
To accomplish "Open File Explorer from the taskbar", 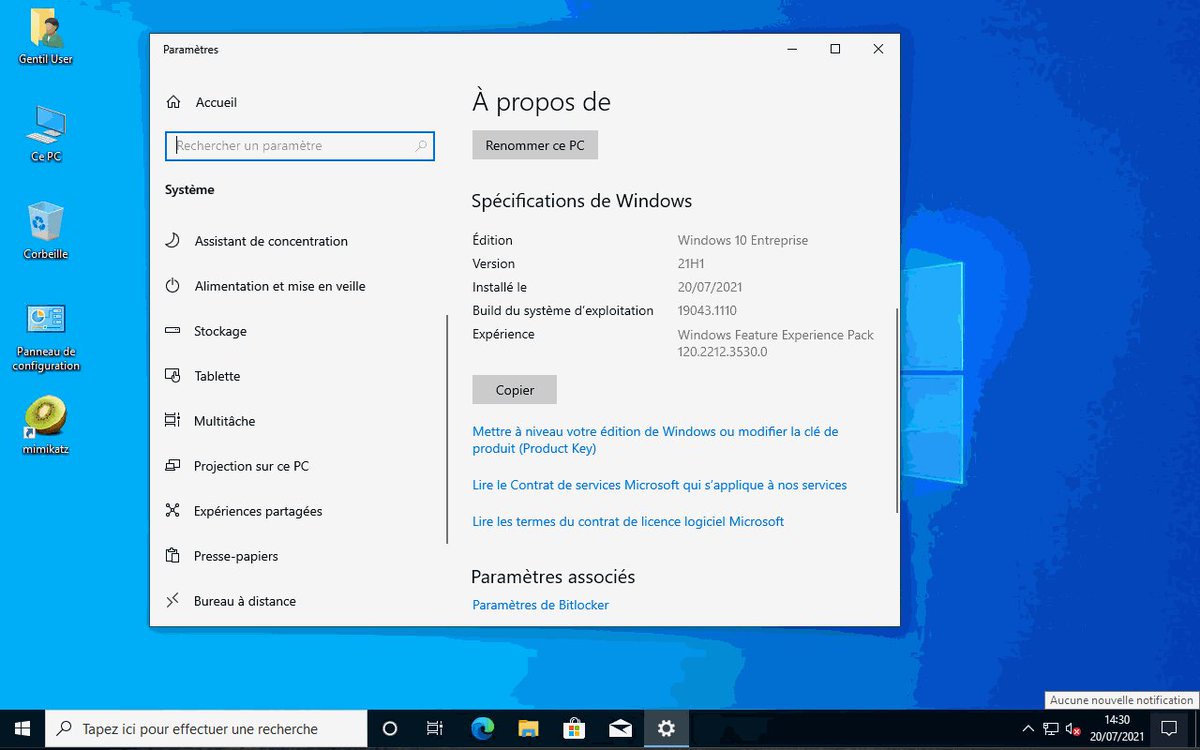I will click(x=527, y=729).
